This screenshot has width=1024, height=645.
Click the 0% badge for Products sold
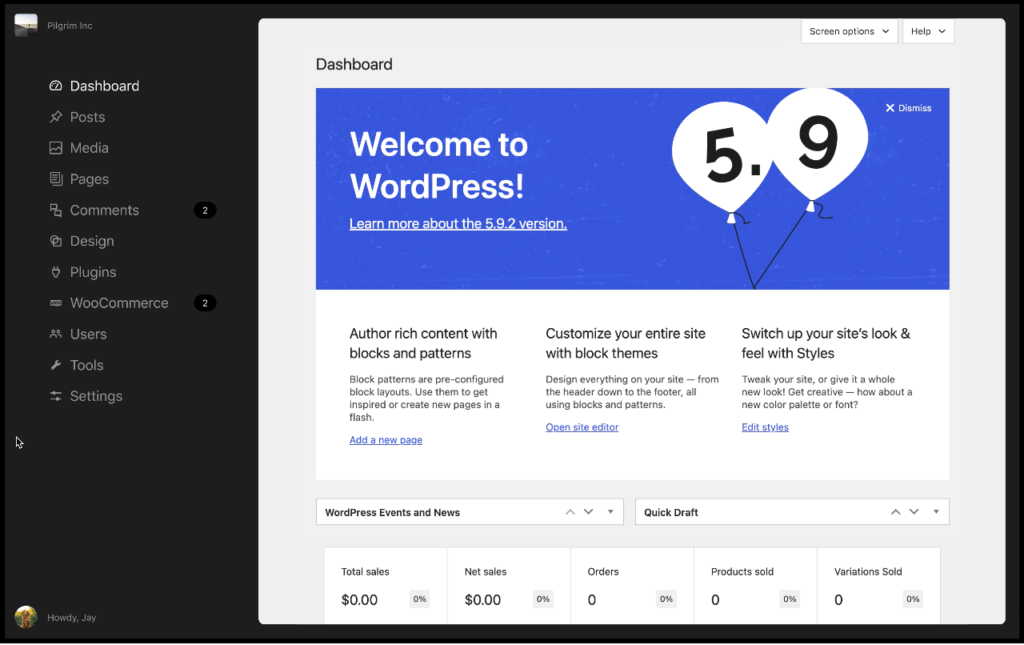point(790,599)
